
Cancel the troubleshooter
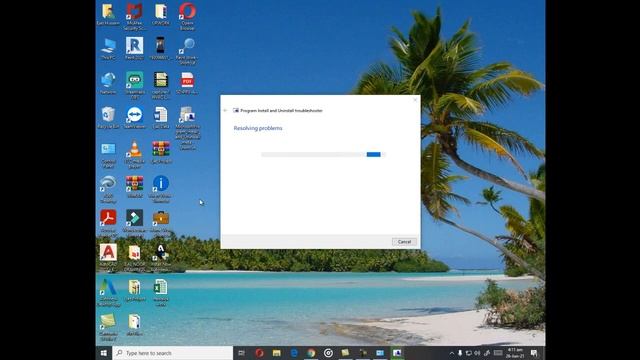point(404,242)
